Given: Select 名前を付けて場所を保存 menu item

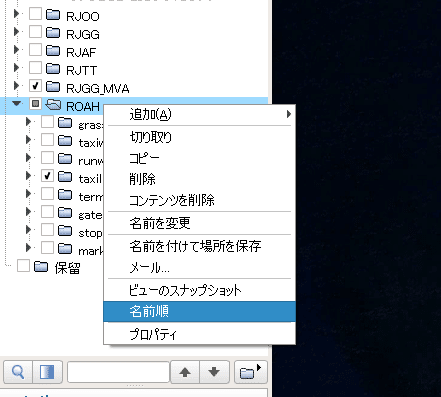Looking at the screenshot, I should point(199,246).
